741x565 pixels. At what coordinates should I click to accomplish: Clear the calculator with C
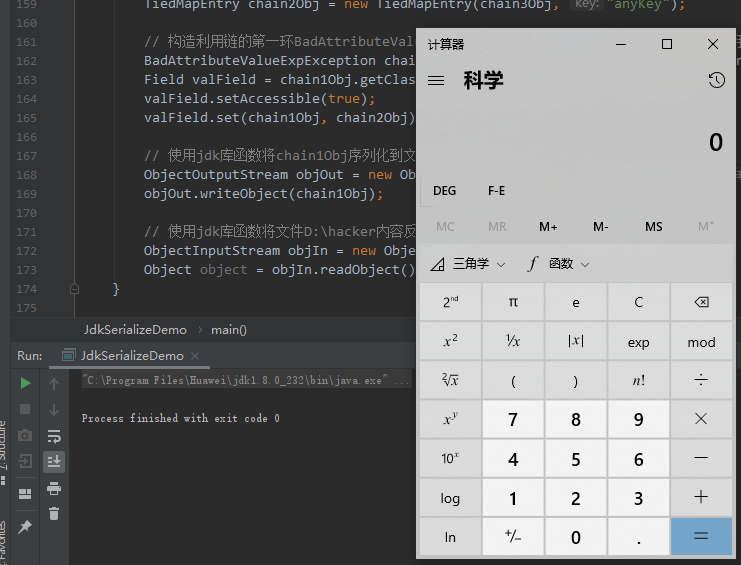click(x=638, y=302)
